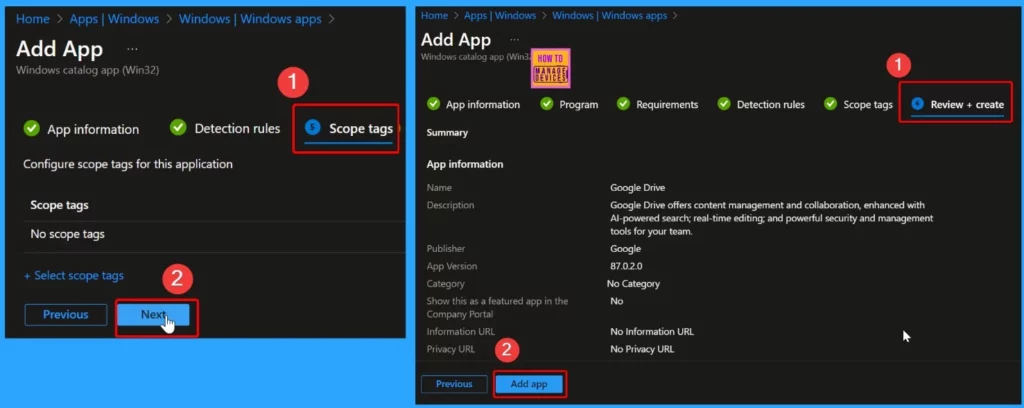Click 'Apps | Windows' breadcrumb in left panel
This screenshot has height=408, width=1024.
116,19
